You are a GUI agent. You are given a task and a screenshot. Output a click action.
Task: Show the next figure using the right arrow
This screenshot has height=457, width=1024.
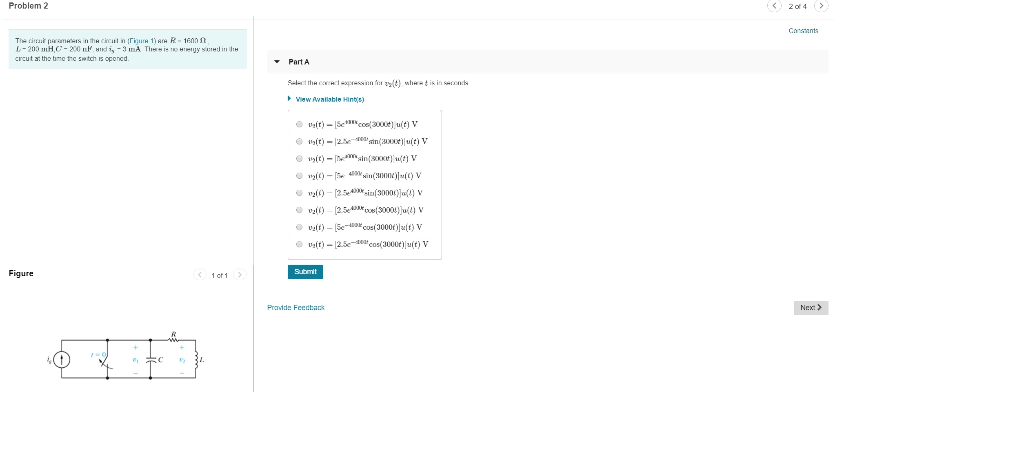(240, 275)
